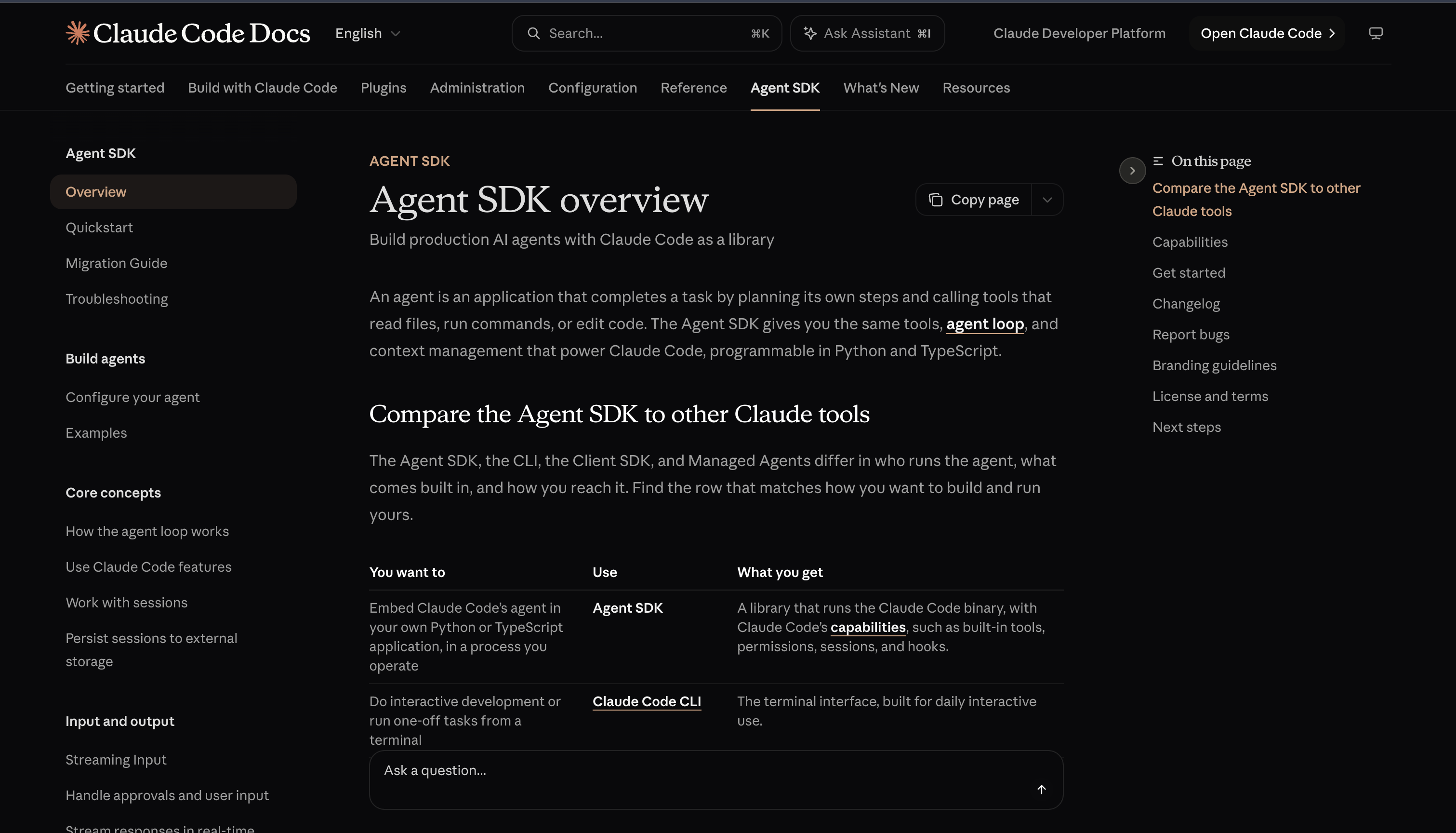Jump to License and terms section
The height and width of the screenshot is (833, 1456).
1210,396
